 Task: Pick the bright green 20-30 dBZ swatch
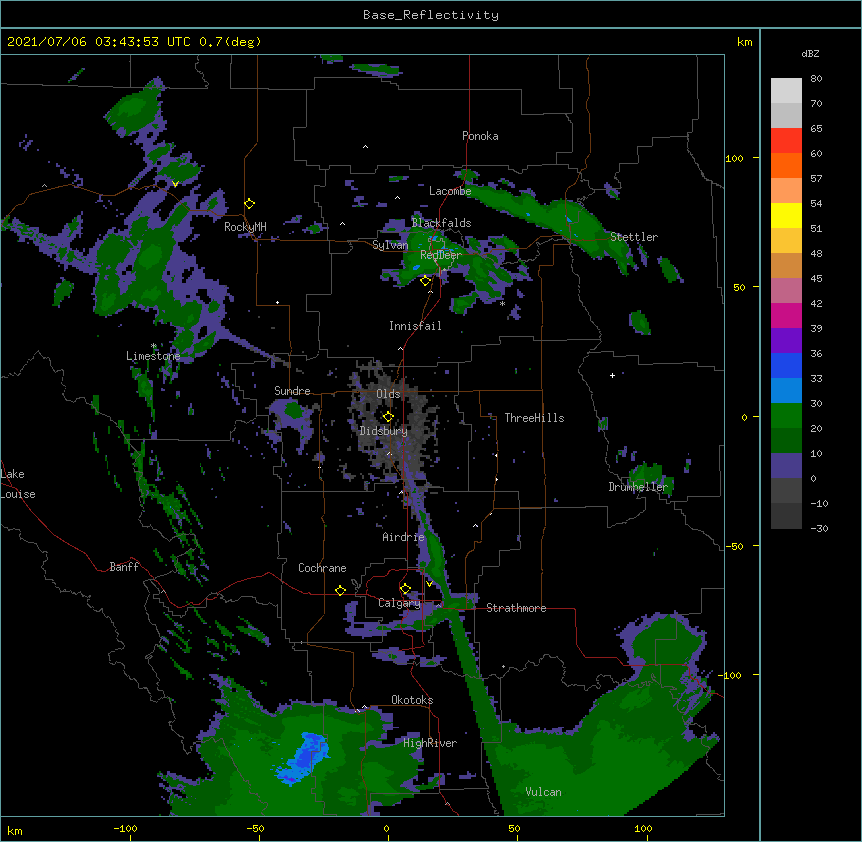[786, 416]
